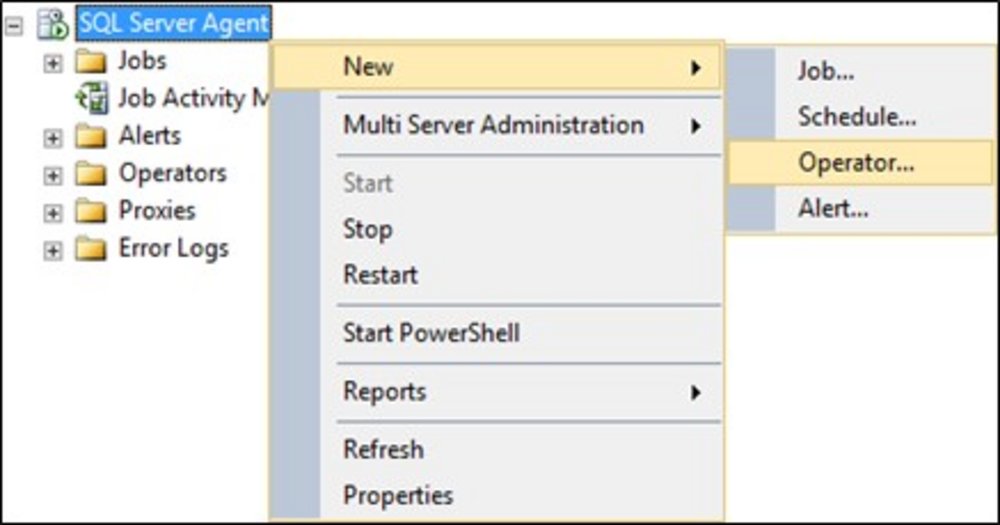Screen dimensions: 1000x525
Task: Click the Job Activity Monitor icon
Action: [92, 99]
